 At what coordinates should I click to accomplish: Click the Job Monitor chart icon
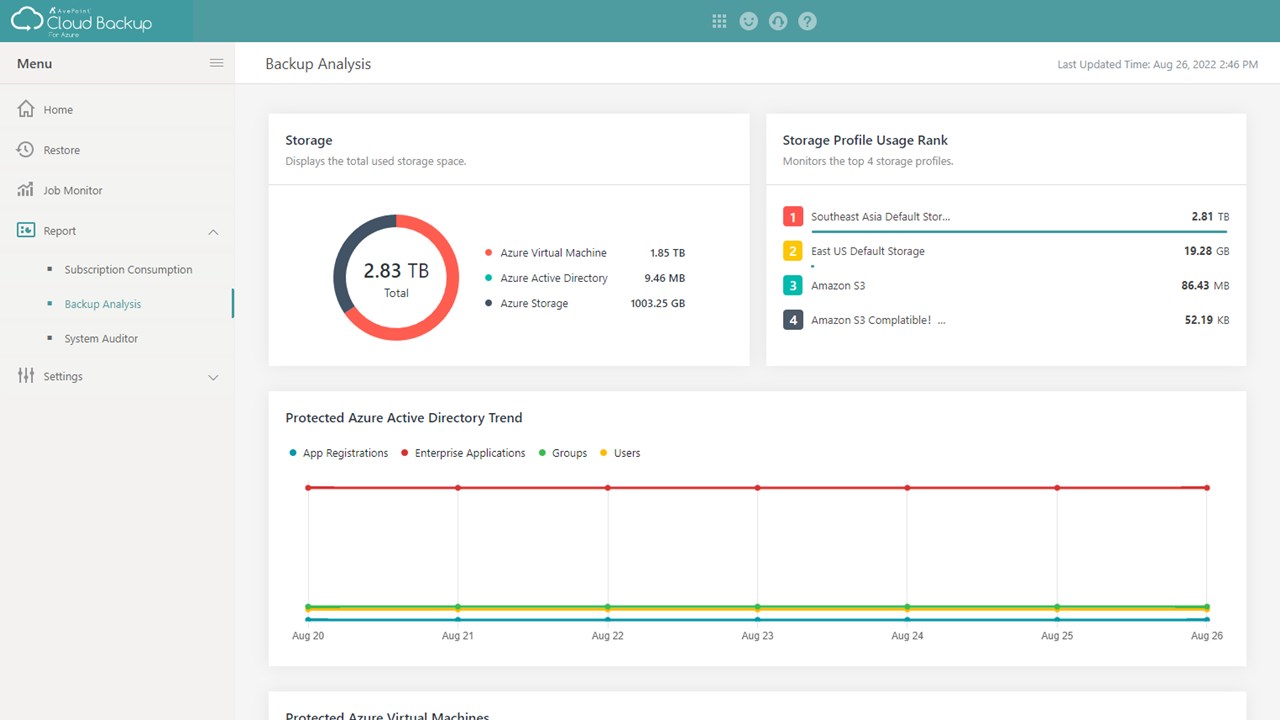pyautogui.click(x=26, y=190)
